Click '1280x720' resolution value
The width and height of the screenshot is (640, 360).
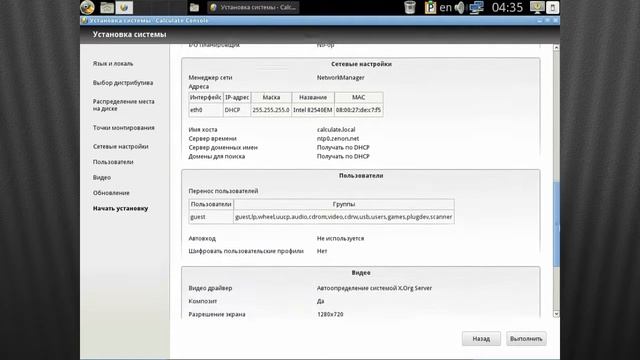[330, 314]
